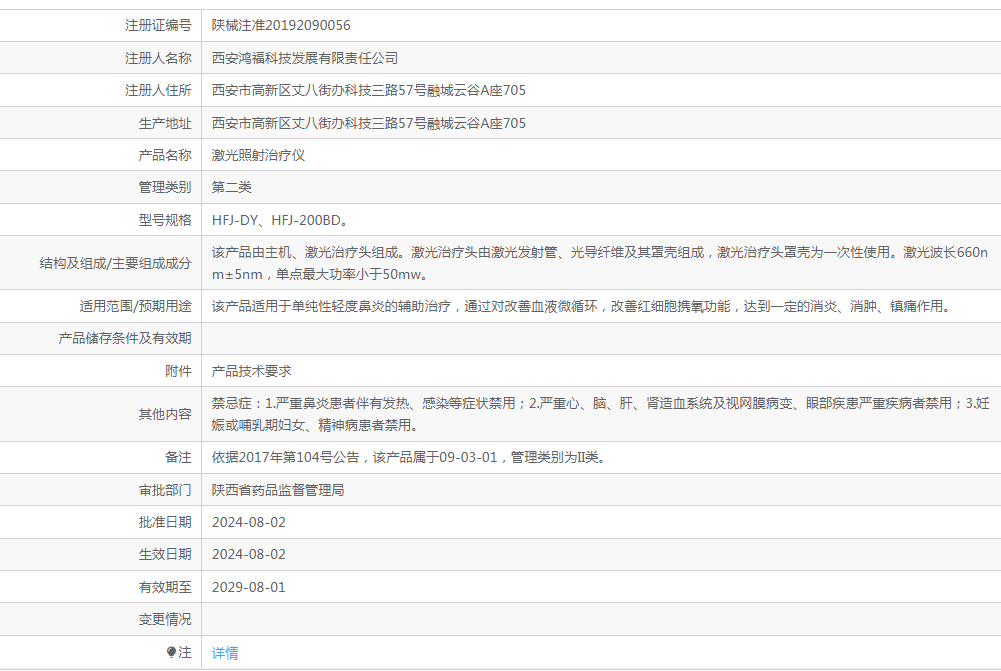
Task: Select registration number 陕械注准20192090056
Action: (x=281, y=25)
